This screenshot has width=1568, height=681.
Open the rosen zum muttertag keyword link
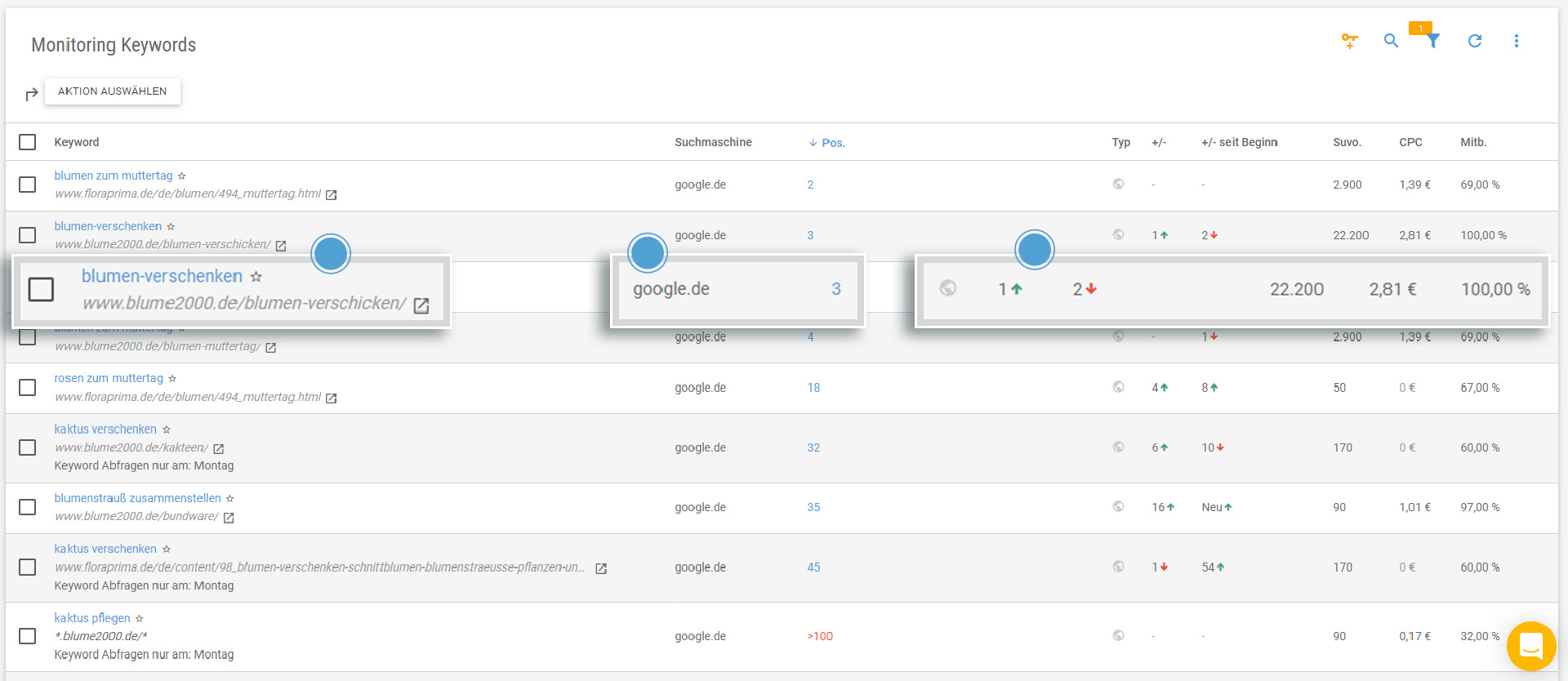coord(109,378)
